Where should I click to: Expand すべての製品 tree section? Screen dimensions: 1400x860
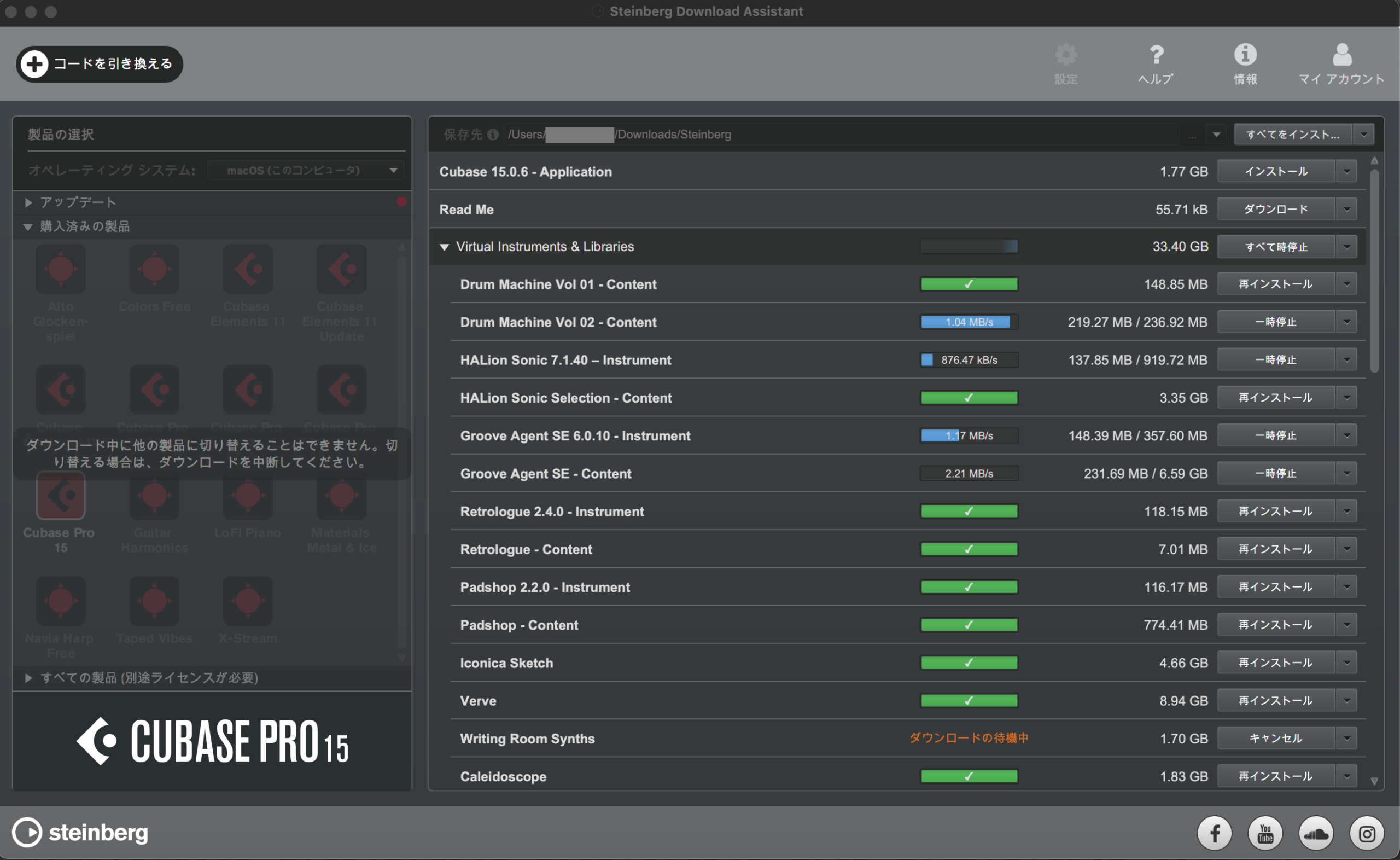[x=28, y=677]
